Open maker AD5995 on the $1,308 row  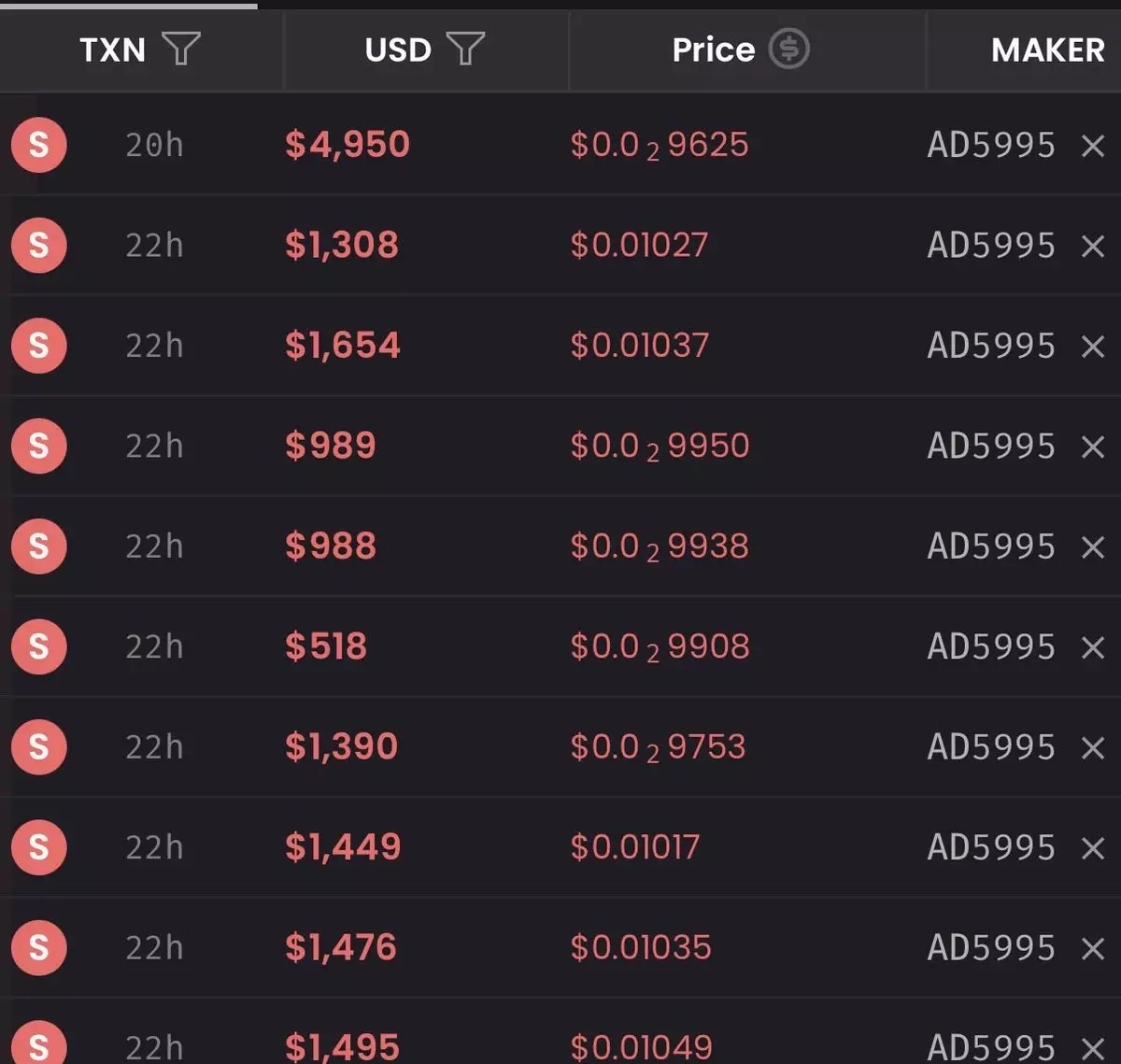click(x=990, y=245)
